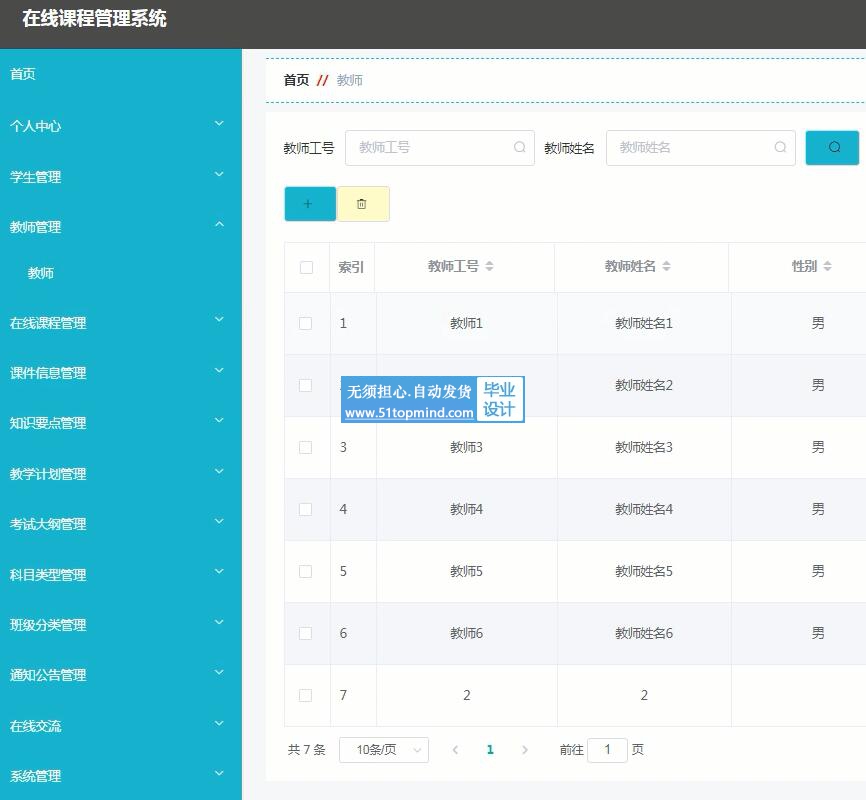This screenshot has width=866, height=800.
Task: Check the row for 教师1
Action: 305,323
